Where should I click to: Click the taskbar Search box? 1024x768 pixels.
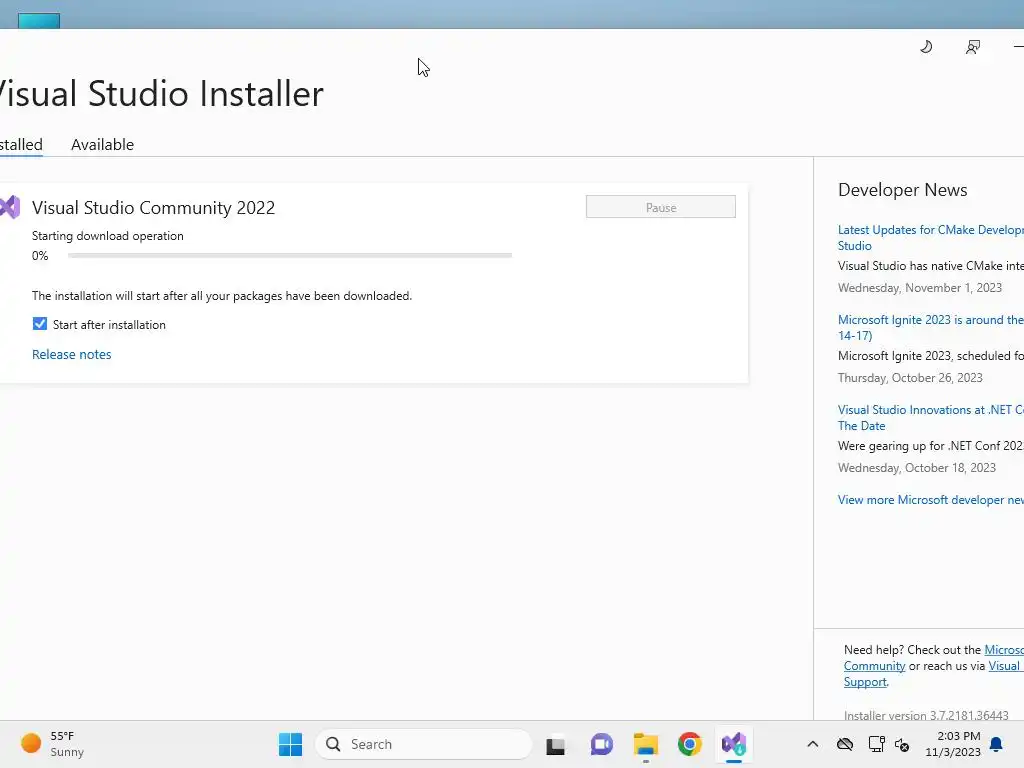click(424, 744)
